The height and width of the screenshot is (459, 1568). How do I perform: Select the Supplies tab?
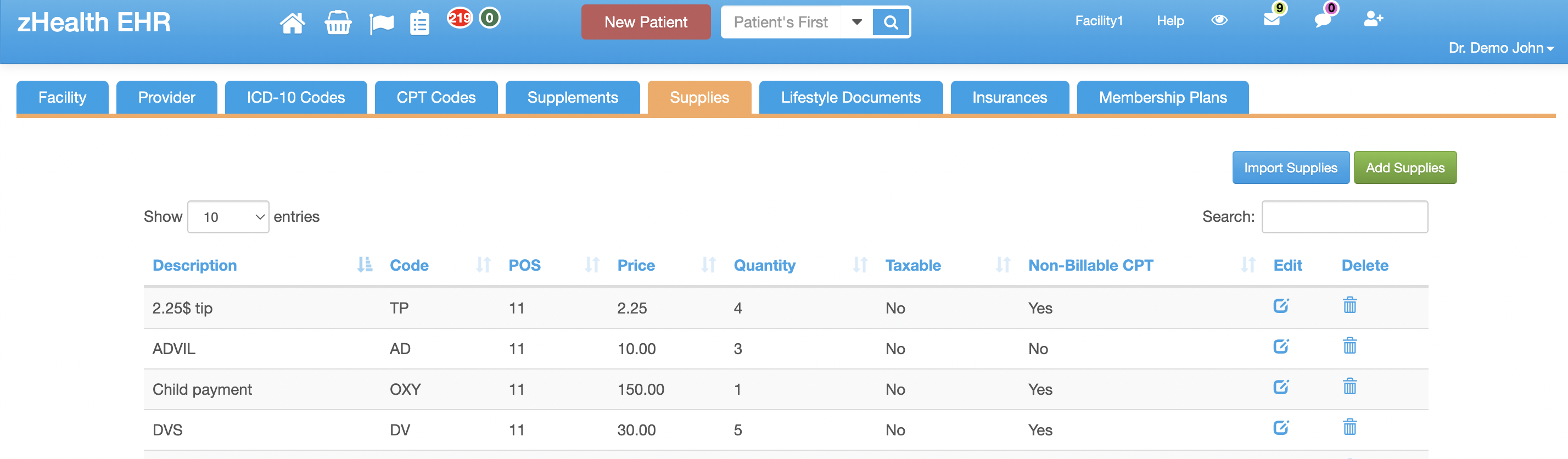point(699,97)
